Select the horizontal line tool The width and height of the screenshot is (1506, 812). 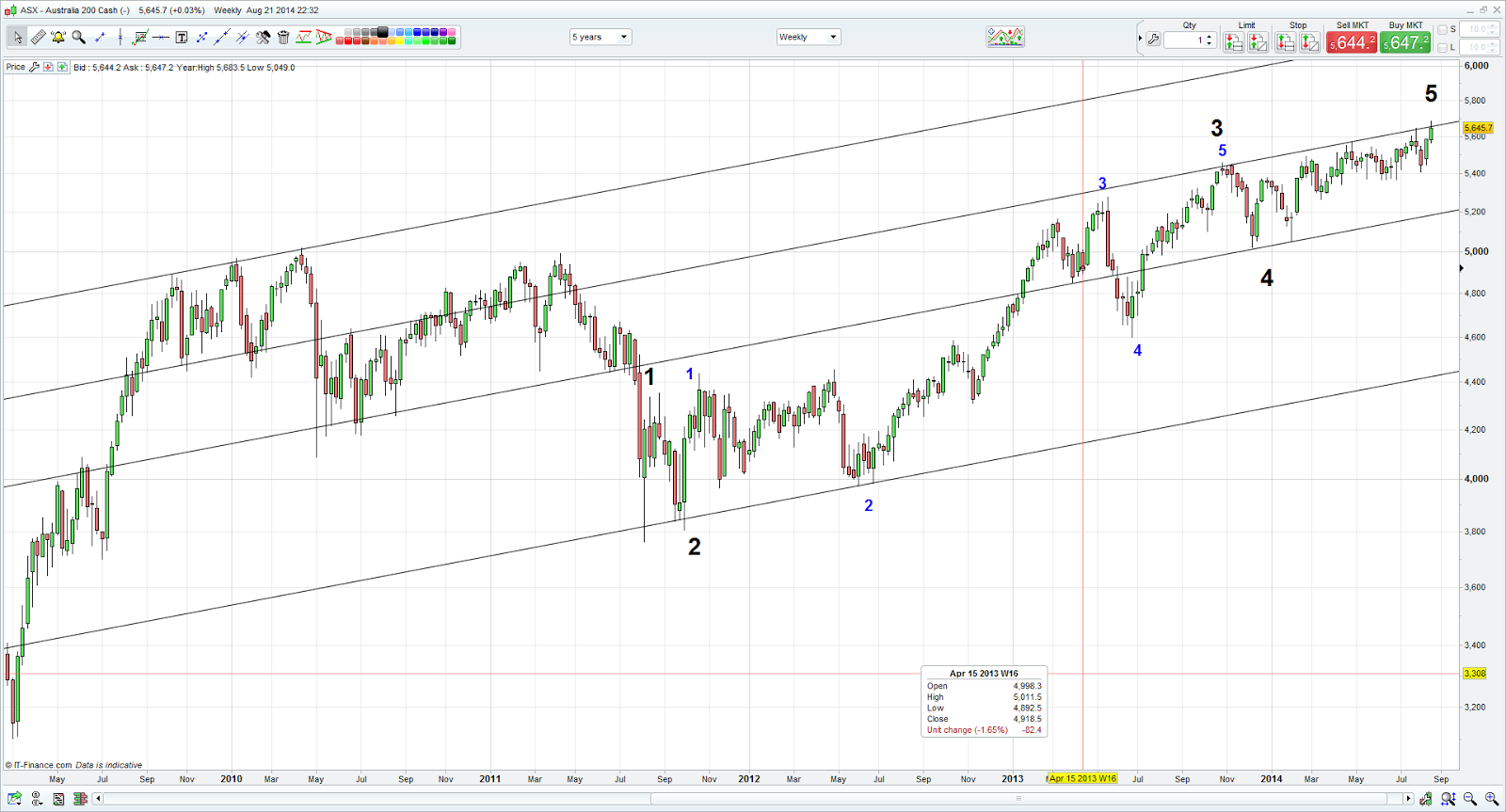[x=161, y=38]
